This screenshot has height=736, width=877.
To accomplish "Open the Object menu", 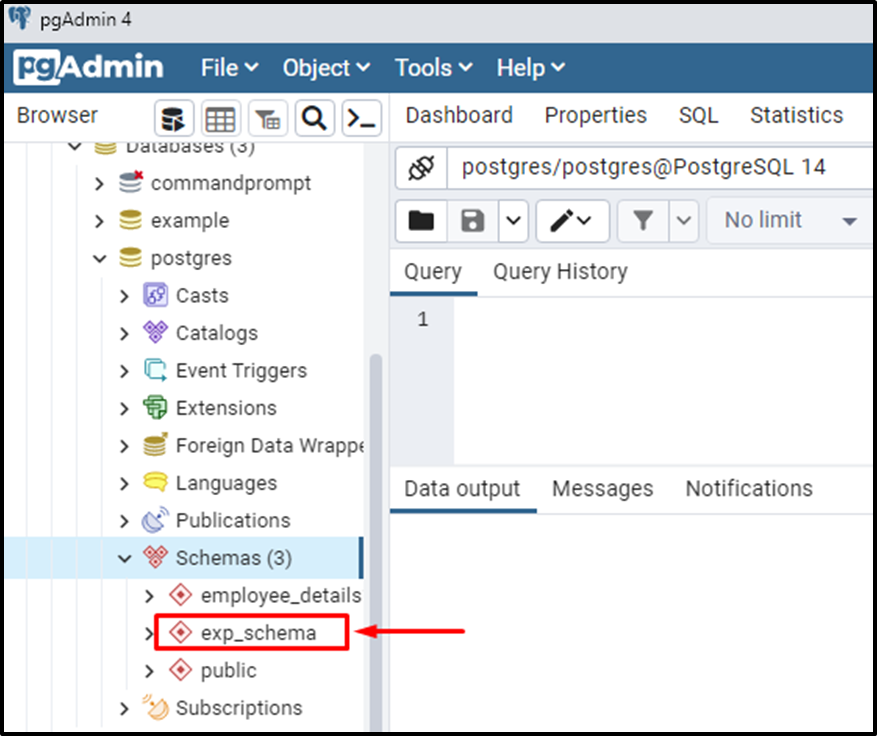I will tap(326, 68).
